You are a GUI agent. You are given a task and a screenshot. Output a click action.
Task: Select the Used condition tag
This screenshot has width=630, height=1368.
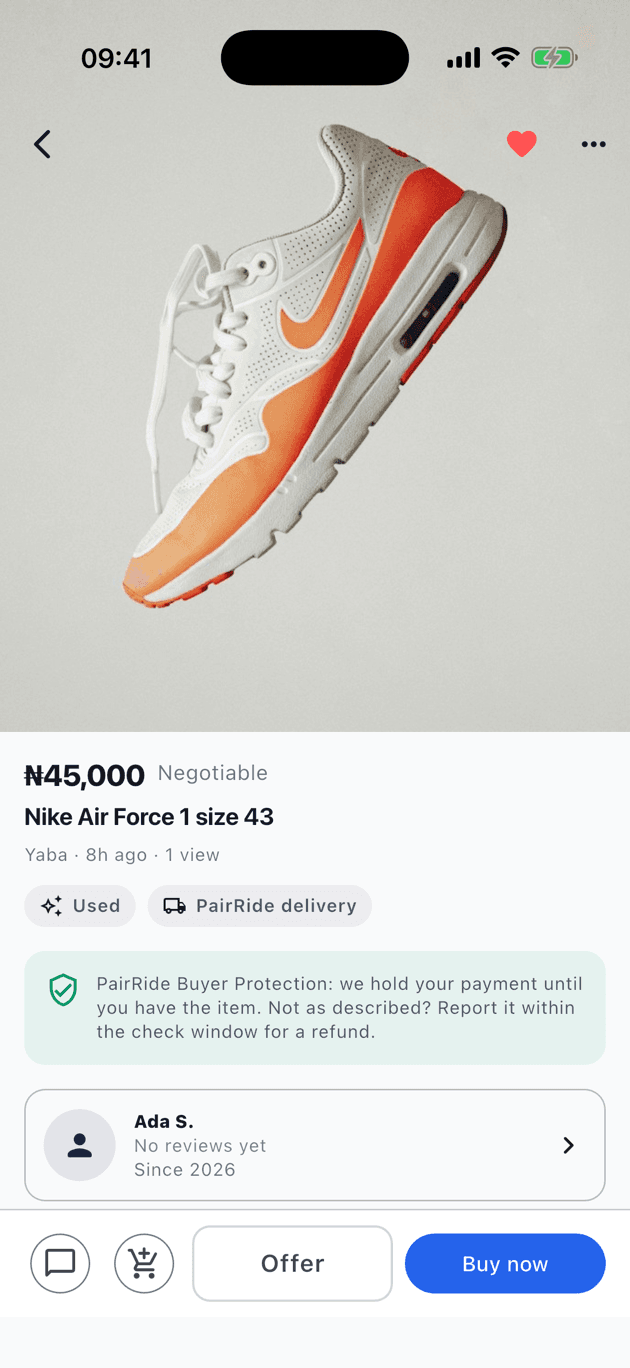(x=80, y=906)
